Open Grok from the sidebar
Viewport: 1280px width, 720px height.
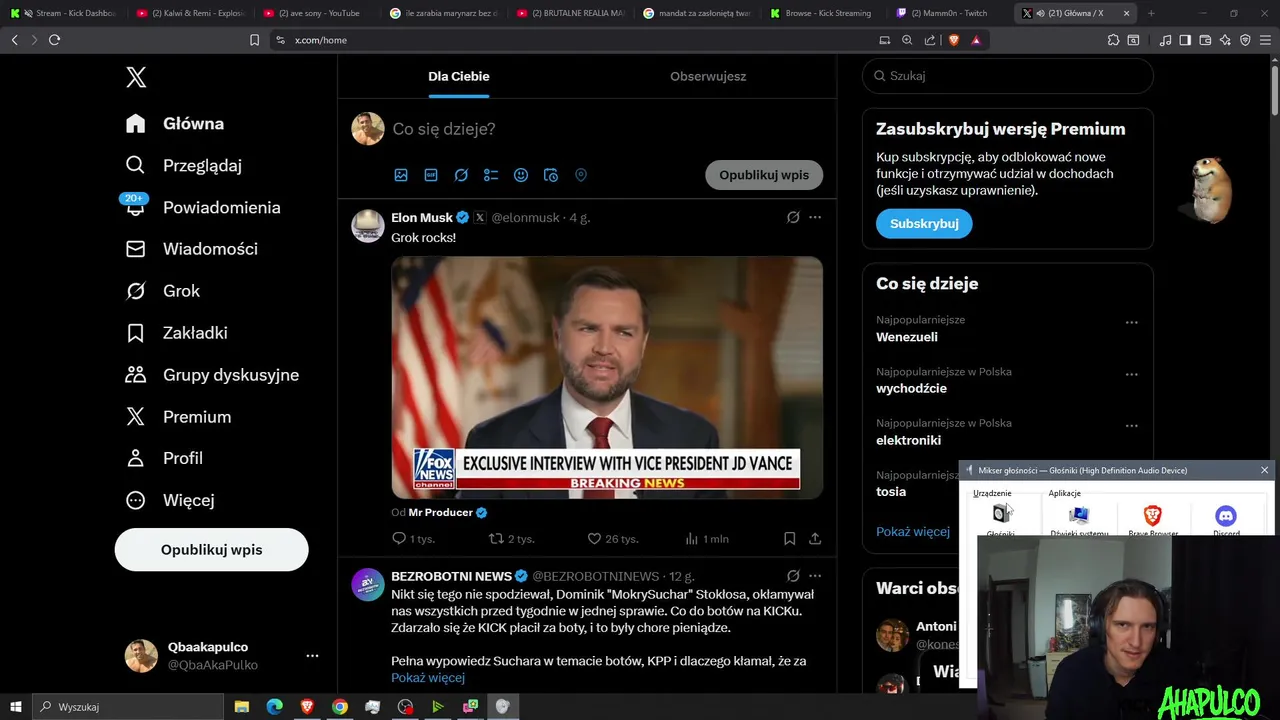163,291
